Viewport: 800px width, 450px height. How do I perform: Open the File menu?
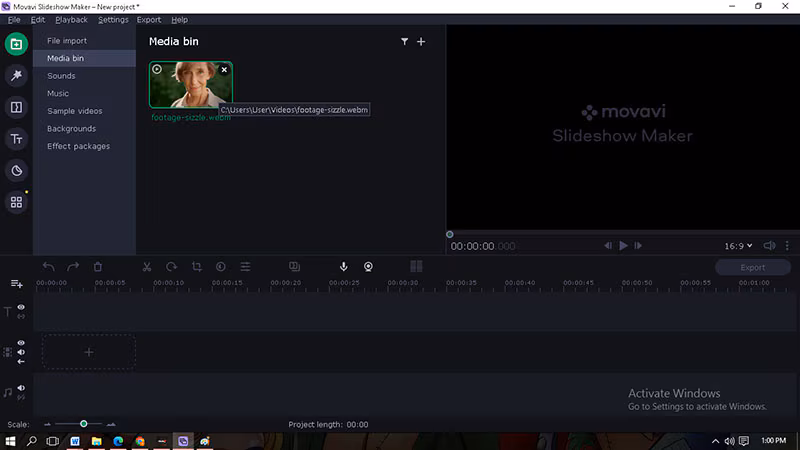coord(14,20)
